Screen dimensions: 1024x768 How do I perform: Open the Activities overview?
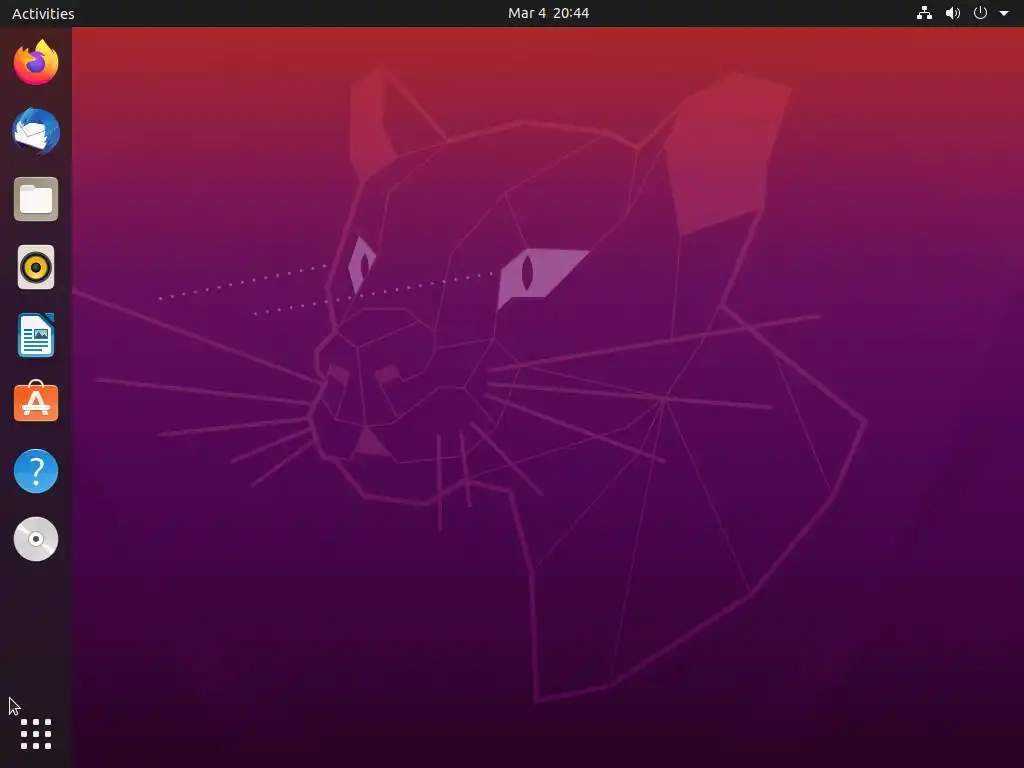coord(43,13)
